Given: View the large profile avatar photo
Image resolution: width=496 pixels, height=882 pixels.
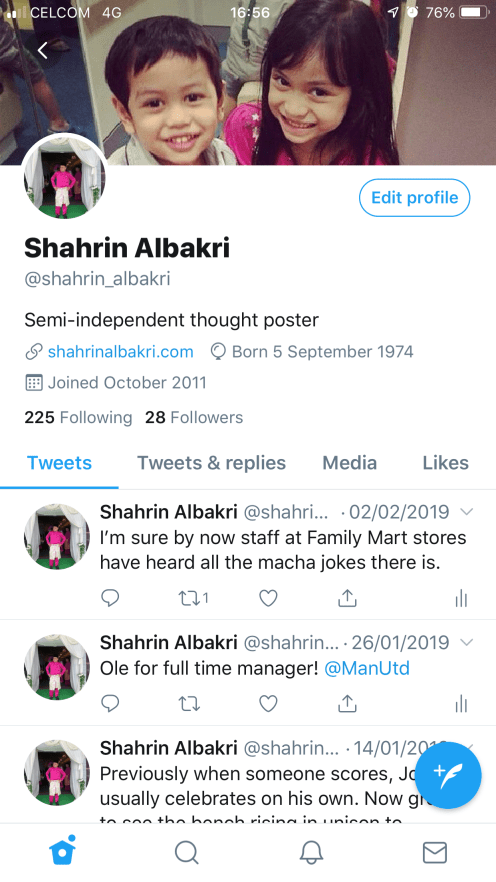Looking at the screenshot, I should 65,177.
